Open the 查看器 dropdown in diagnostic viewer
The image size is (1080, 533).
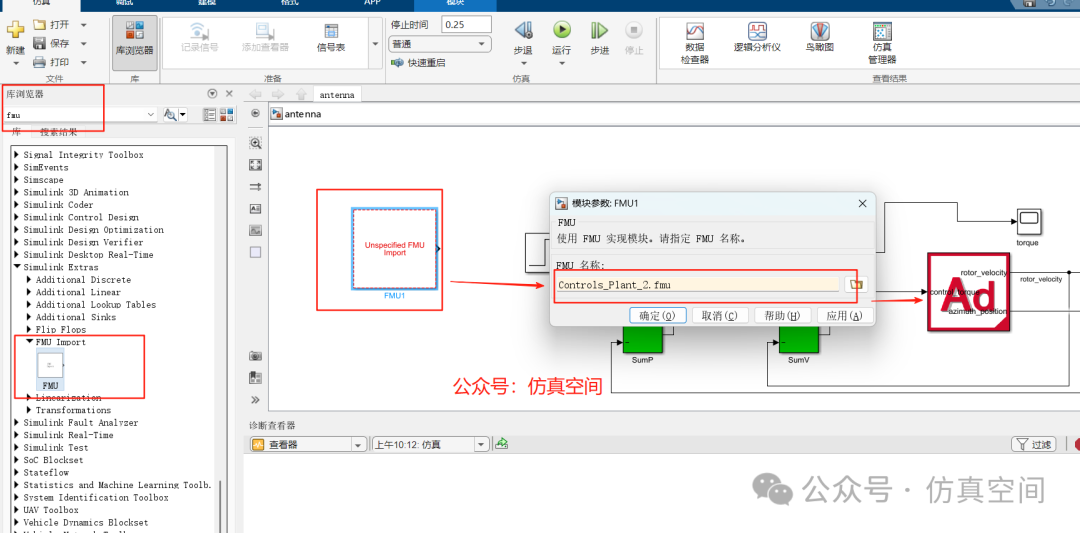(x=308, y=444)
